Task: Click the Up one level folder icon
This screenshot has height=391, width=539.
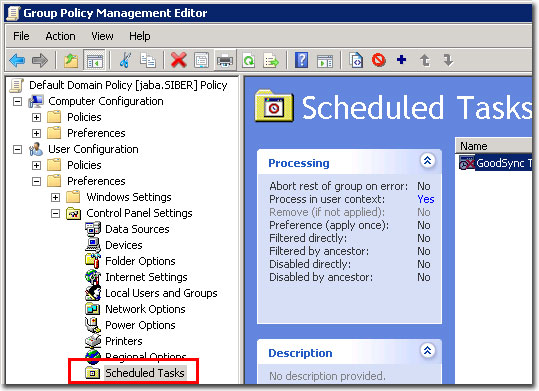Action: point(71,61)
